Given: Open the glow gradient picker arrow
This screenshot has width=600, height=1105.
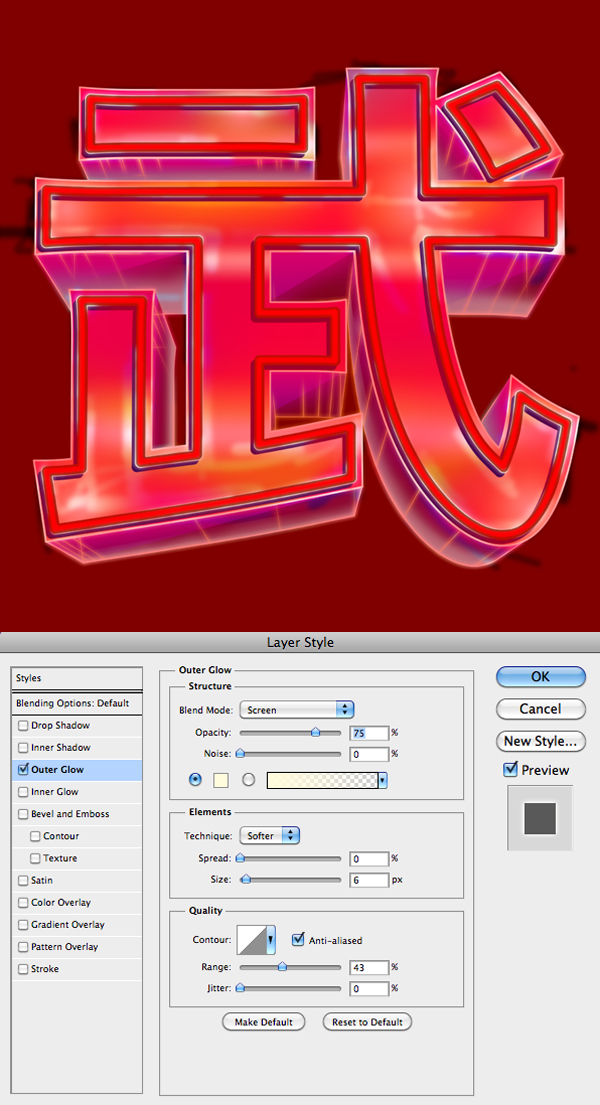Looking at the screenshot, I should click(383, 780).
